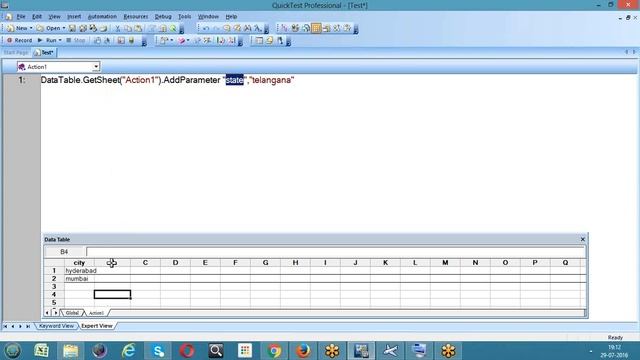Click the B4 cell name box
Viewport: 640px width, 360px height.
point(64,252)
